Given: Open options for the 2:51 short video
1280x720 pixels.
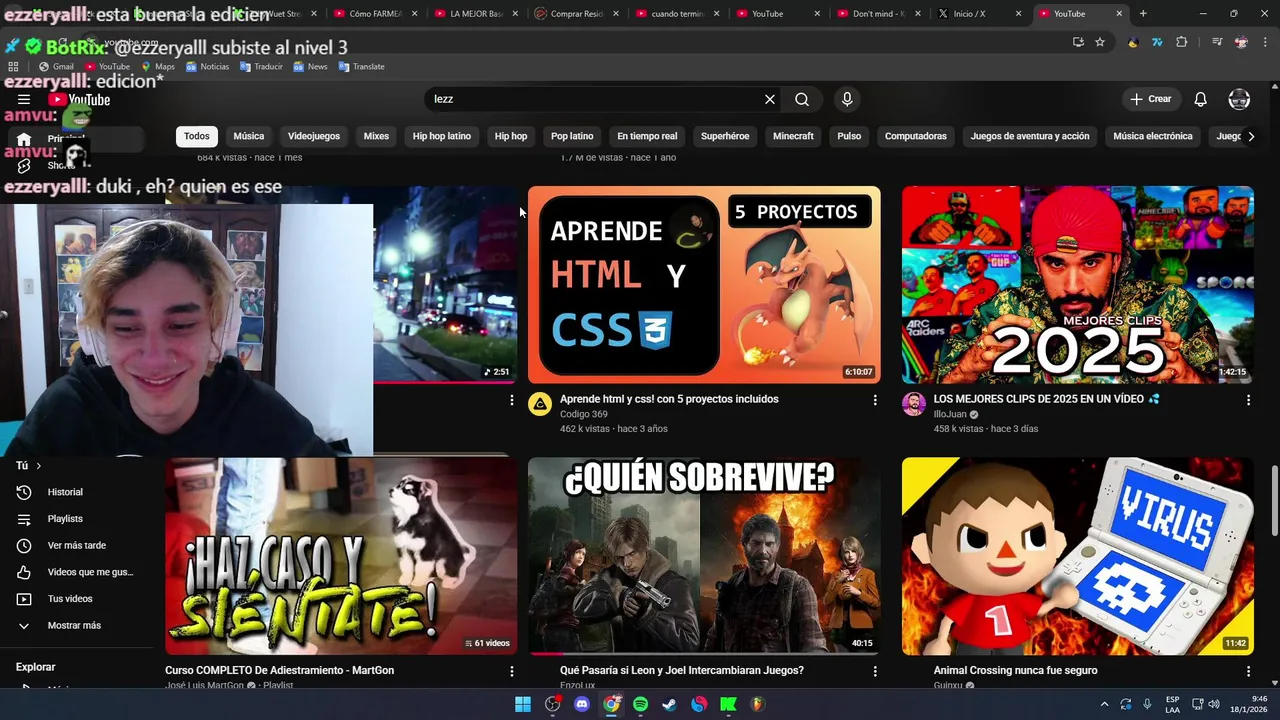Looking at the screenshot, I should (512, 400).
